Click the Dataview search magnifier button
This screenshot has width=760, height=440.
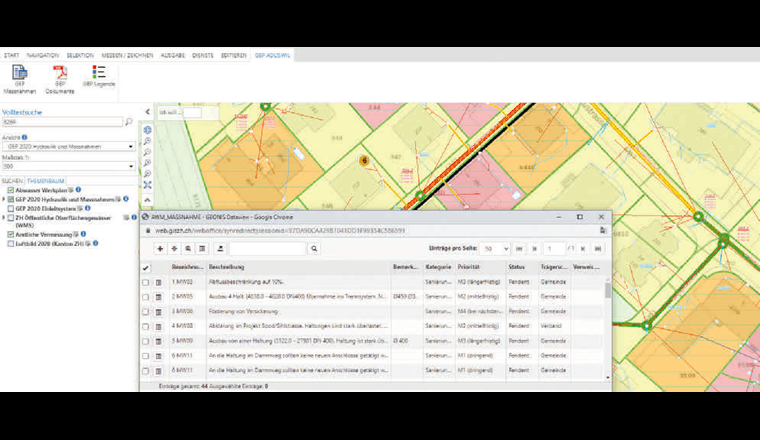pyautogui.click(x=314, y=249)
